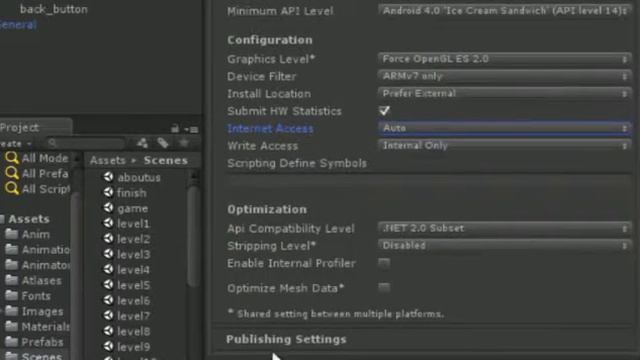Open the Write Access dropdown
640x360 pixels.
click(x=504, y=146)
